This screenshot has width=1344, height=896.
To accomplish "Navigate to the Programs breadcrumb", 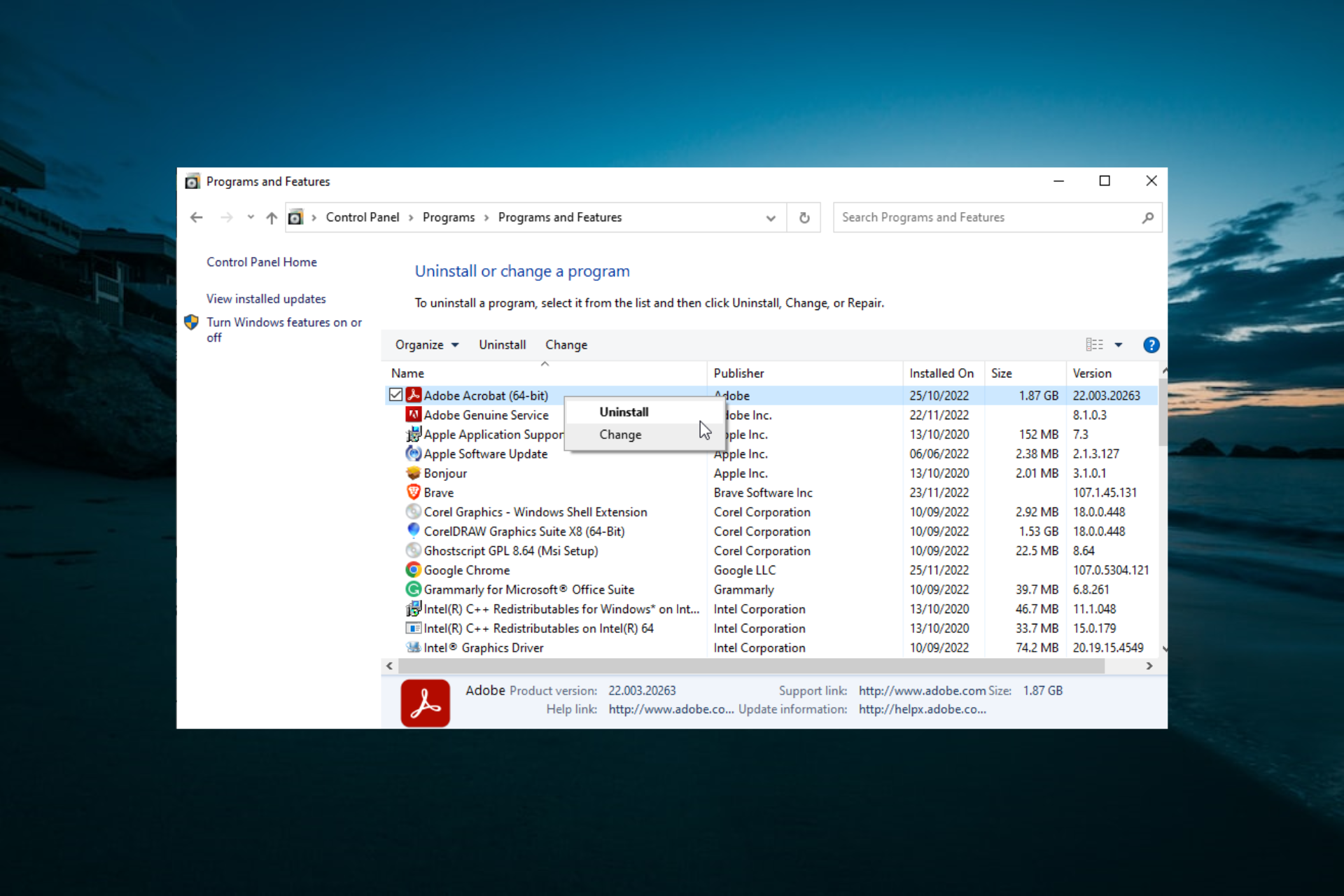I will (449, 218).
